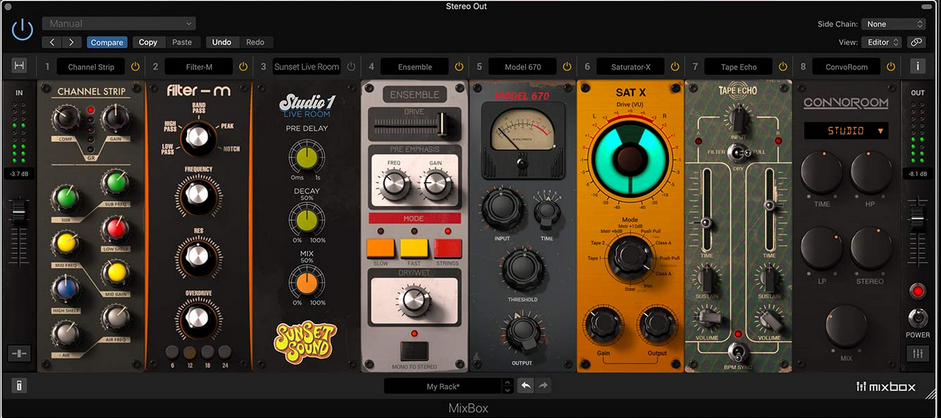Viewport: 941px width, 418px height.
Task: Open the View Editor dropdown
Action: 881,42
